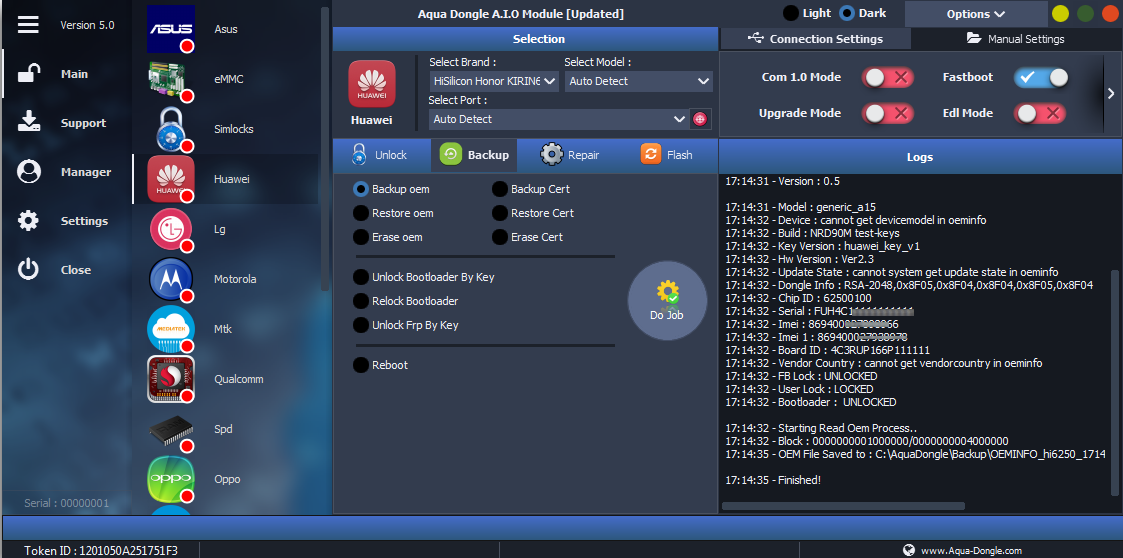Select the Restore oem option

361,213
